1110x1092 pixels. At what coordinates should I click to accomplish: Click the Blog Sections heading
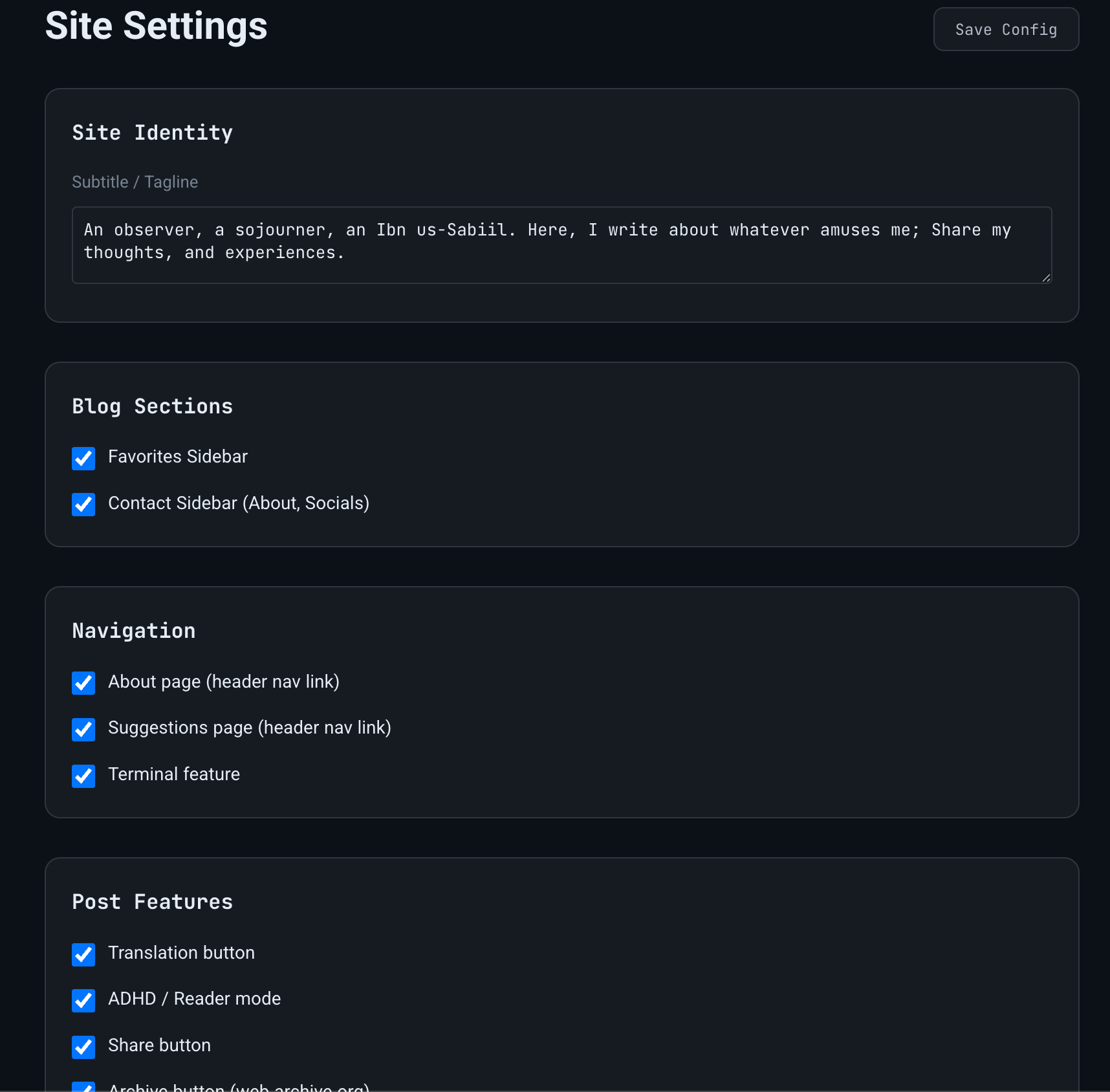tap(153, 406)
